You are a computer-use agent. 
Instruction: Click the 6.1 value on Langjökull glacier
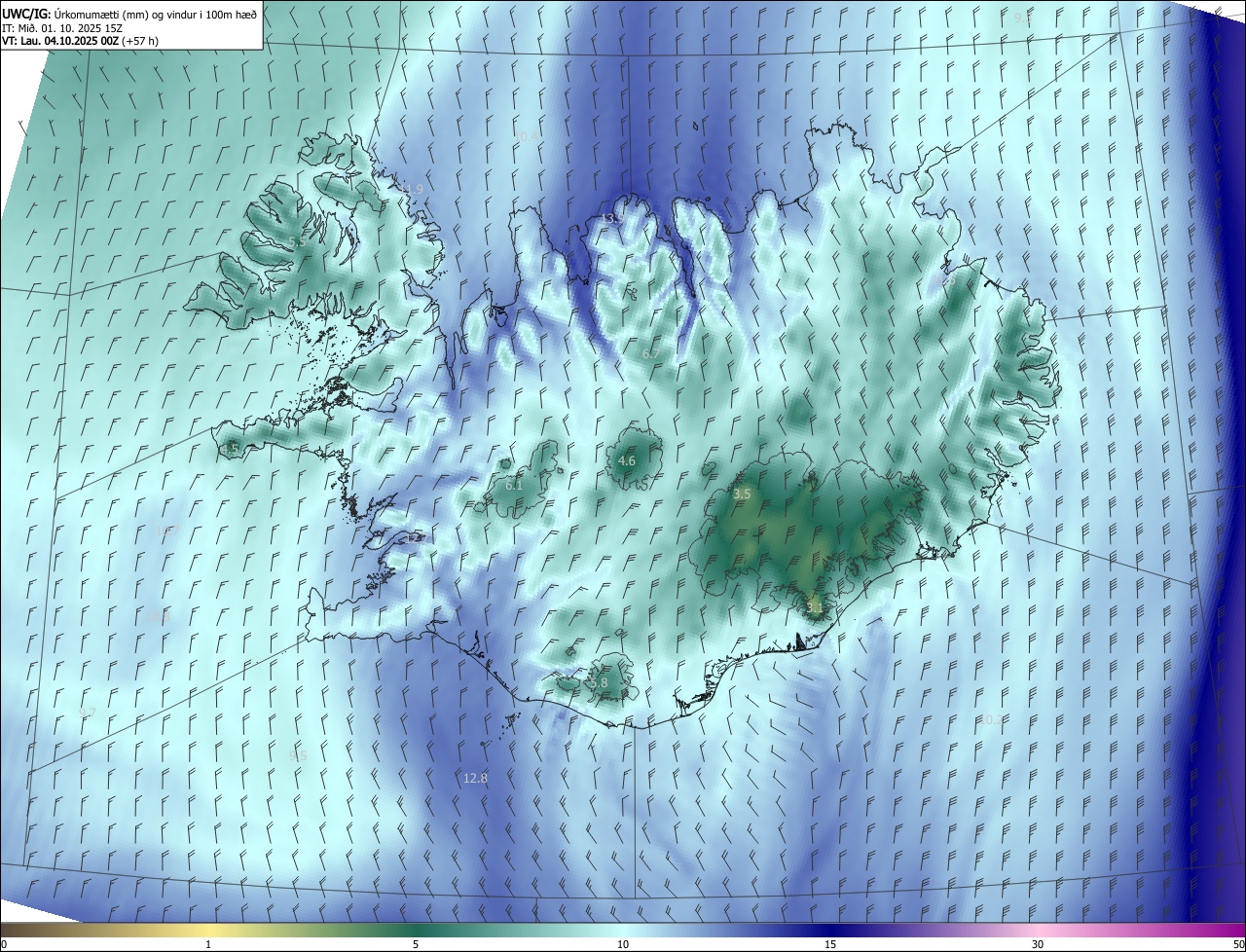point(514,485)
